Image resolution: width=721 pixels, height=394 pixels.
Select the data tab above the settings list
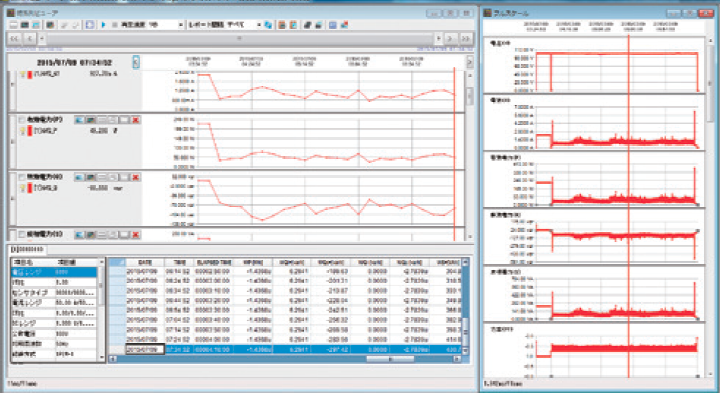click(27, 250)
